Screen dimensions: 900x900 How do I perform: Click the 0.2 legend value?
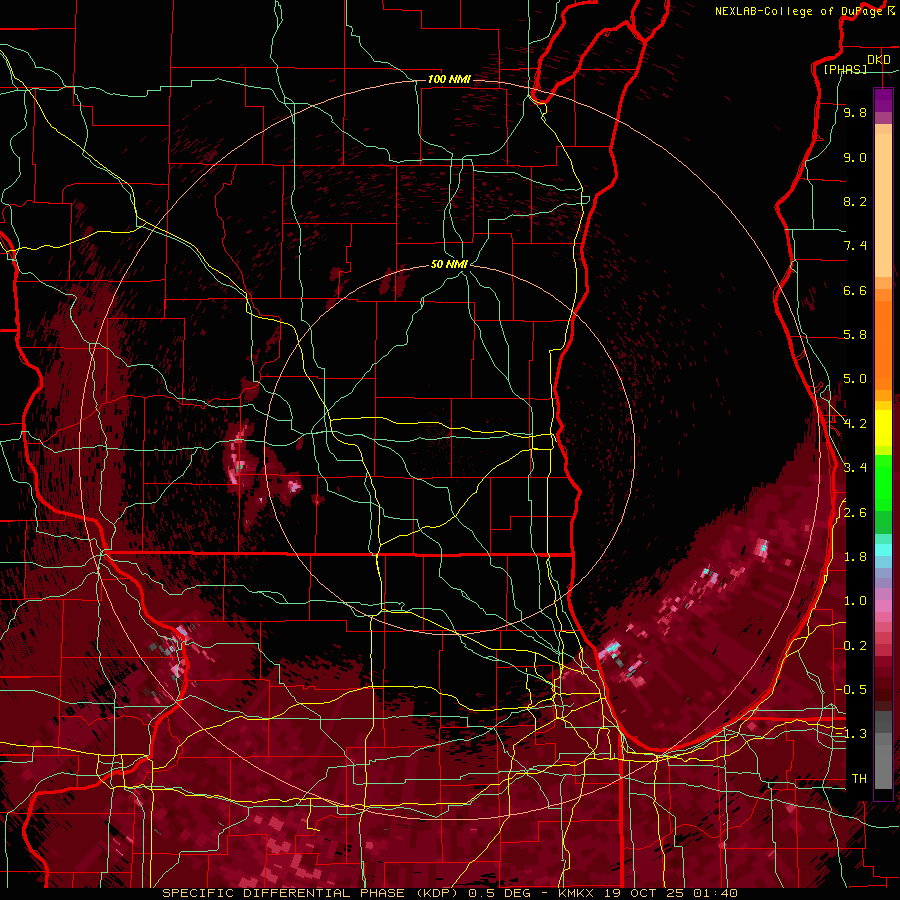[x=855, y=646]
